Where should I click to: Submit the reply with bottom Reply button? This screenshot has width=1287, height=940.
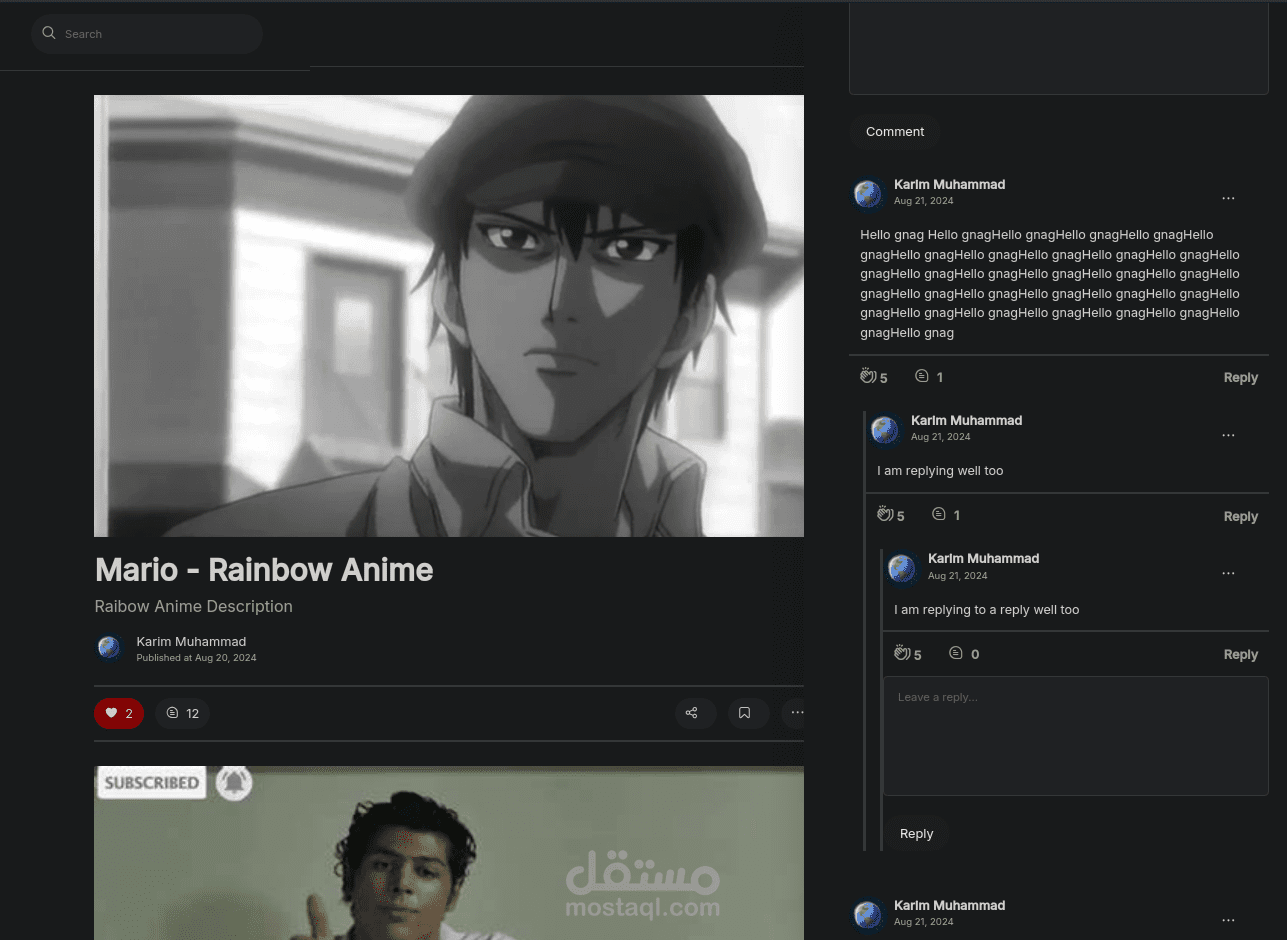click(x=916, y=833)
